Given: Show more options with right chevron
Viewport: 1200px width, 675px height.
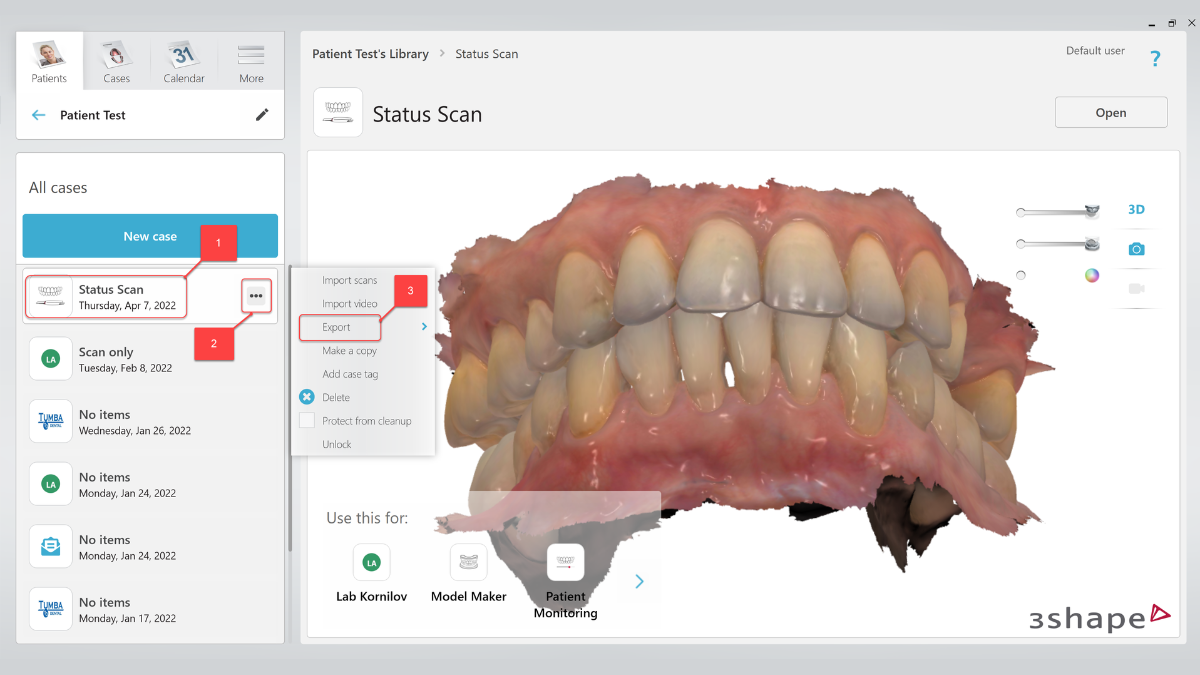Looking at the screenshot, I should [x=640, y=581].
